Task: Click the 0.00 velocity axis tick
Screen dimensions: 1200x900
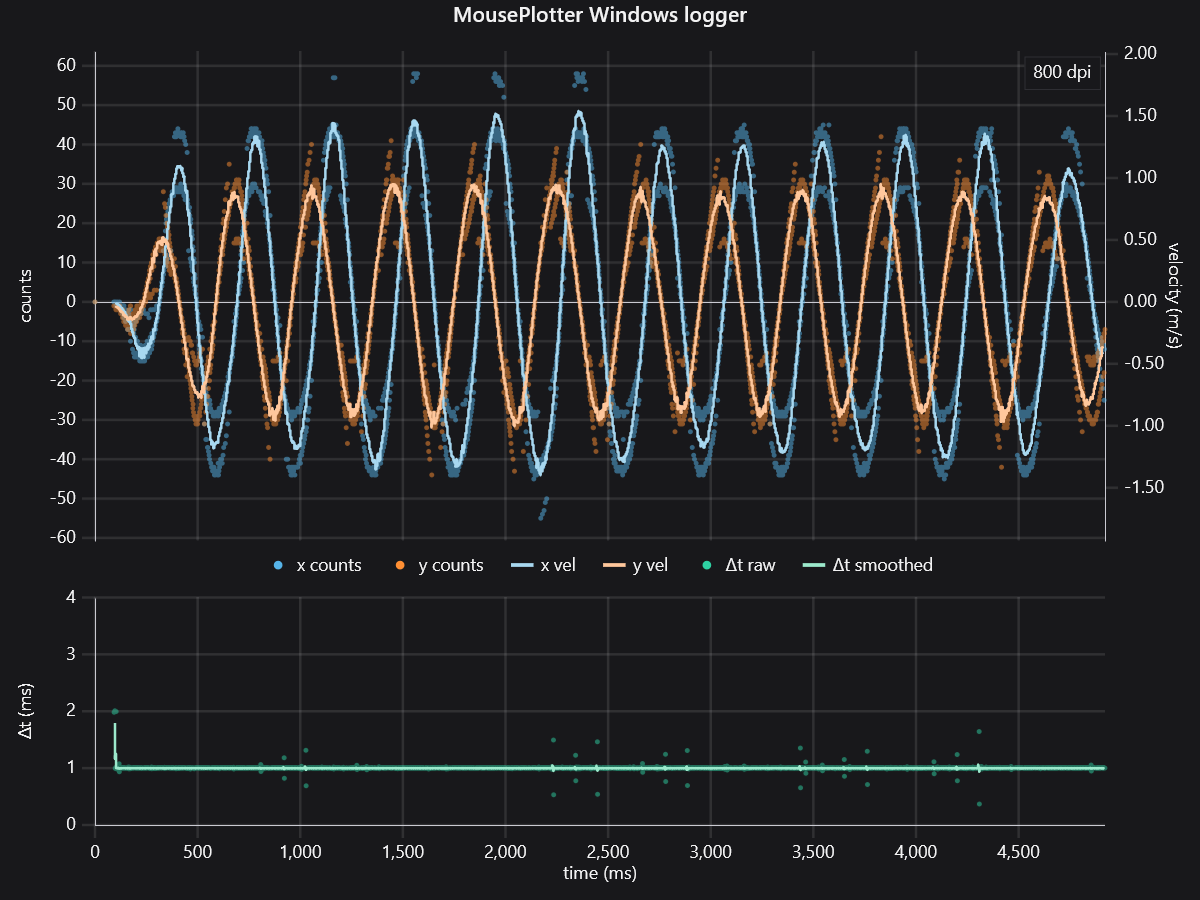Action: click(x=1138, y=301)
